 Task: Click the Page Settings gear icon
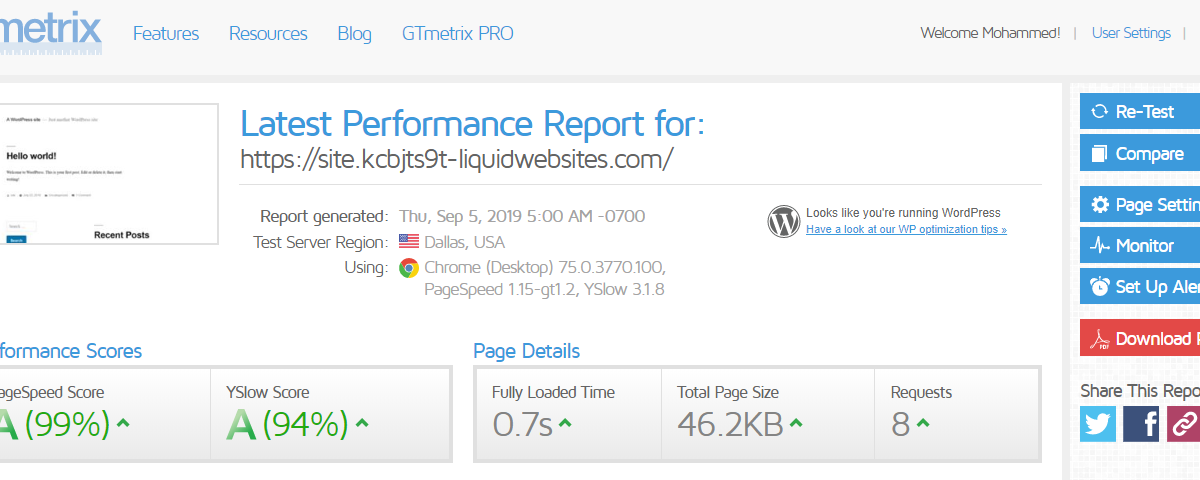[1100, 204]
